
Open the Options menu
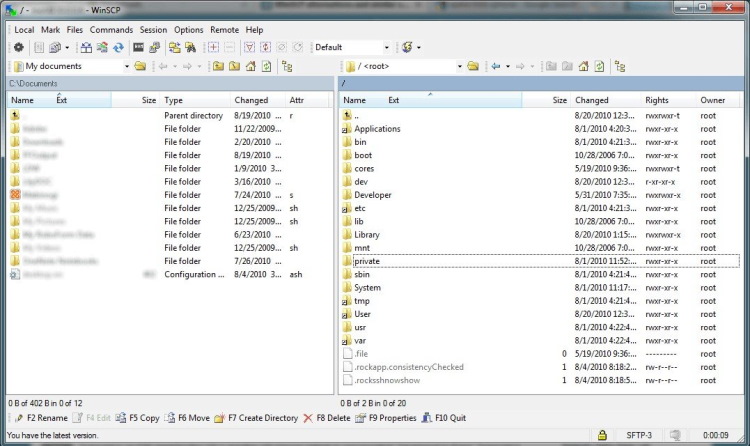[188, 30]
